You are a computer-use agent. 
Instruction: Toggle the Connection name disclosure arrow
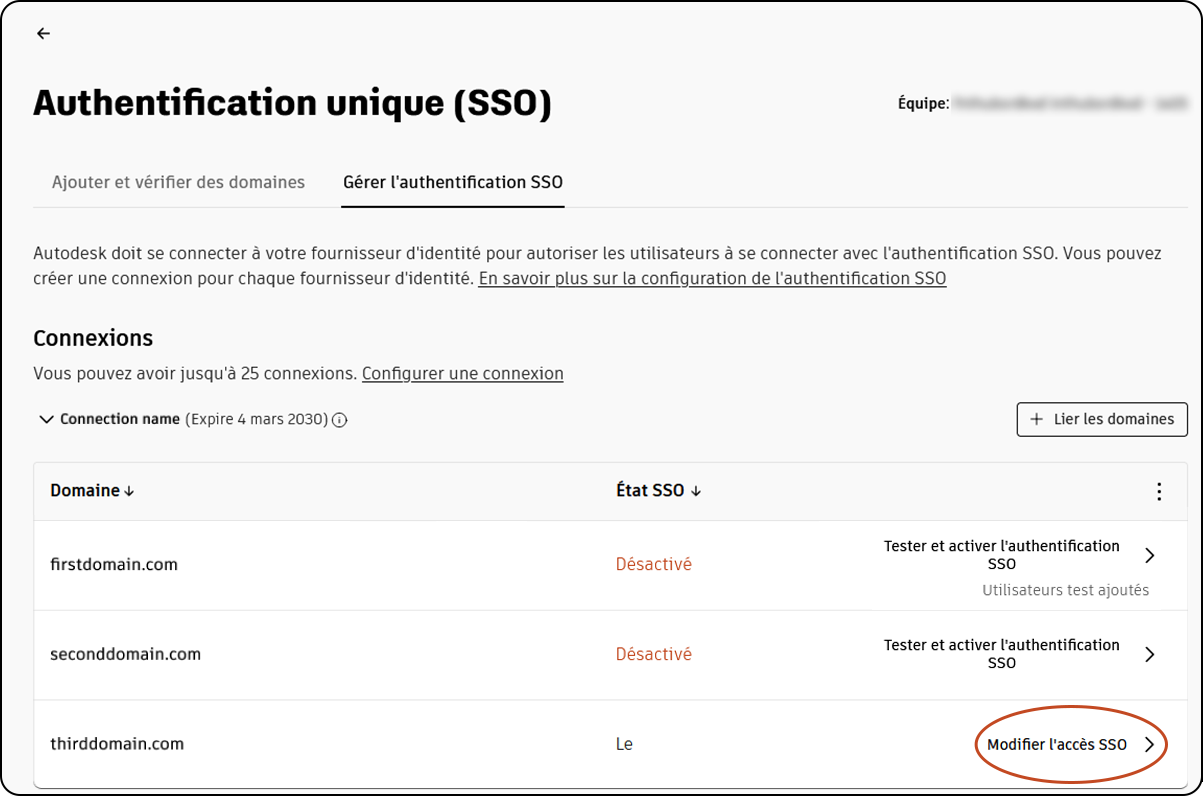point(46,419)
